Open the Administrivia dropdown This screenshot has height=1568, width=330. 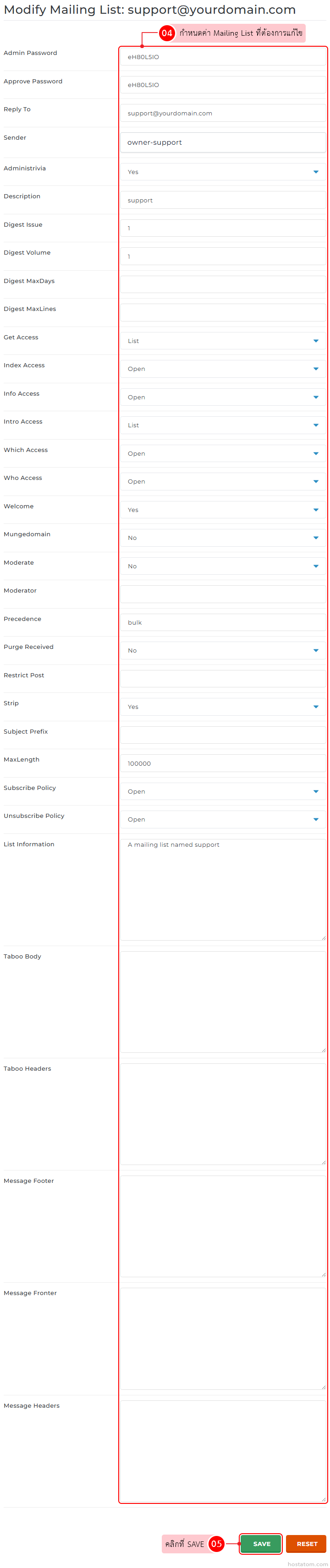point(222,172)
